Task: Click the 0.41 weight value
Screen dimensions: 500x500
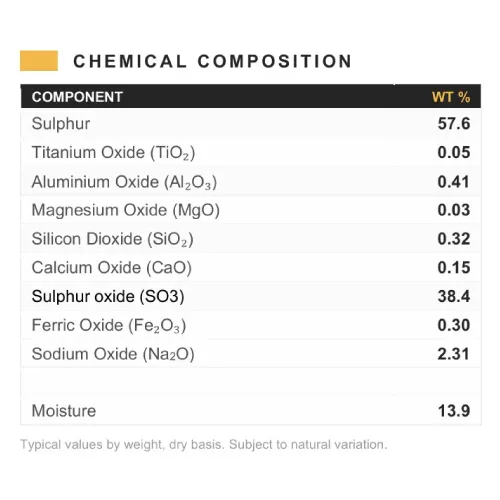Action: [x=453, y=182]
